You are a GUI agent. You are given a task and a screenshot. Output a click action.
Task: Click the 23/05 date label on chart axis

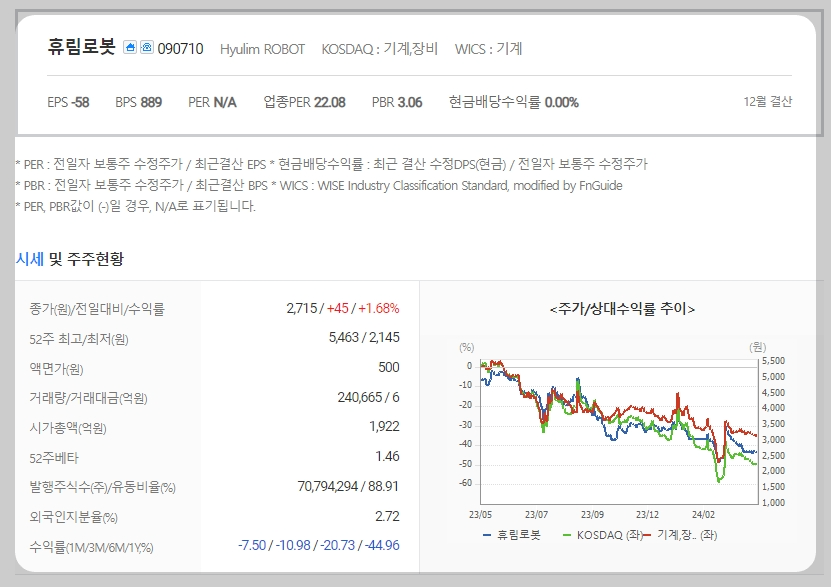click(480, 514)
